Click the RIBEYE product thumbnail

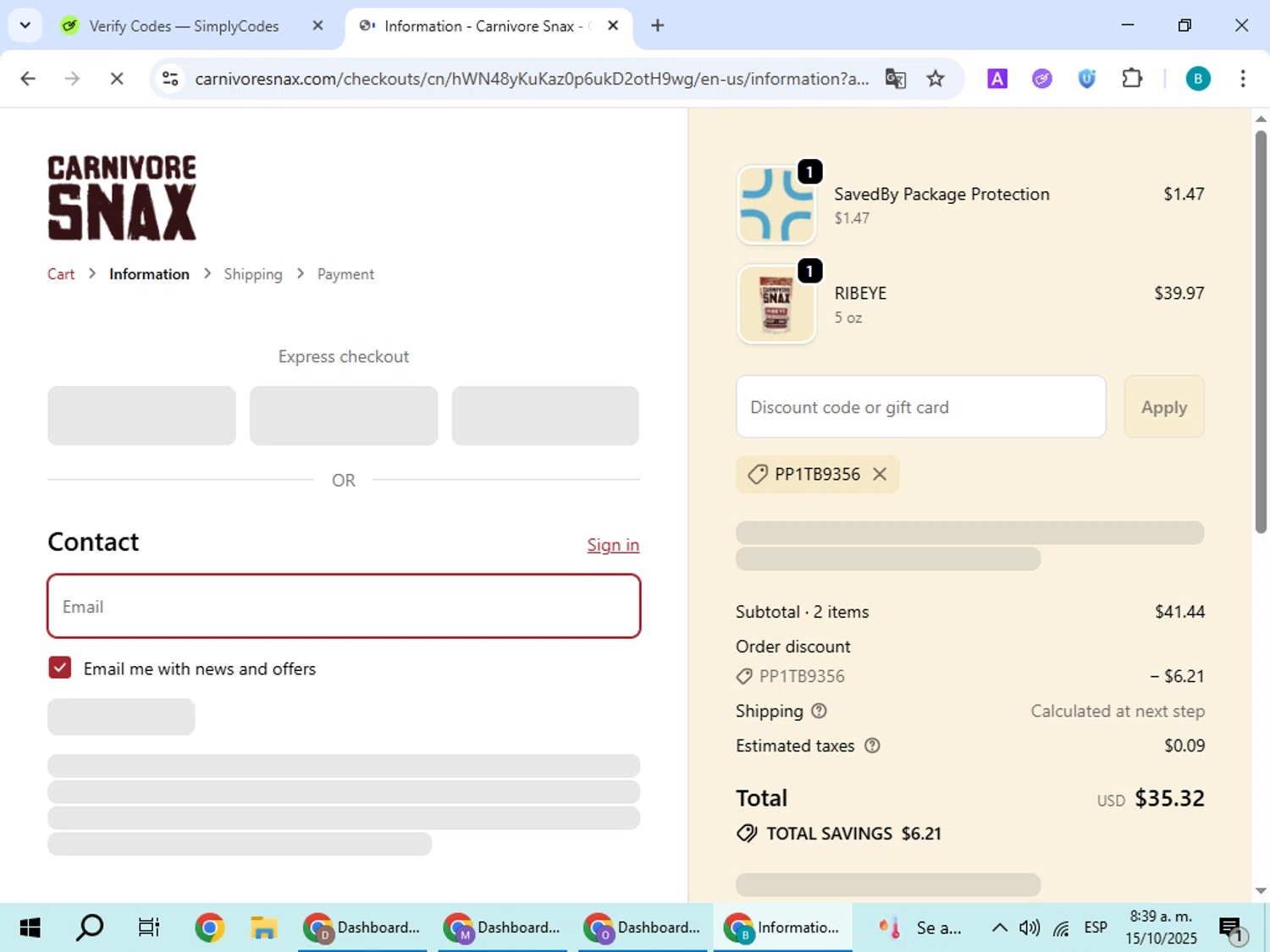[x=776, y=305]
